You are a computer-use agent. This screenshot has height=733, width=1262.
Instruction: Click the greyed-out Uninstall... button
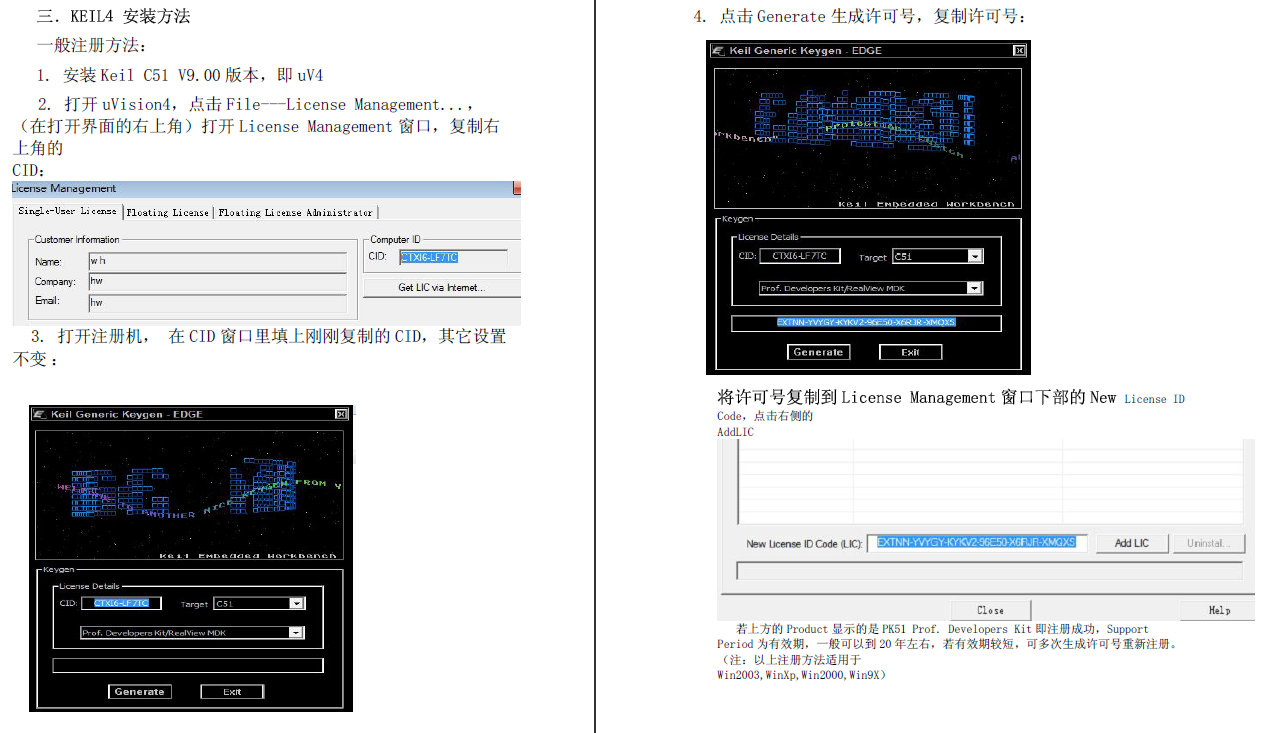coord(1209,543)
